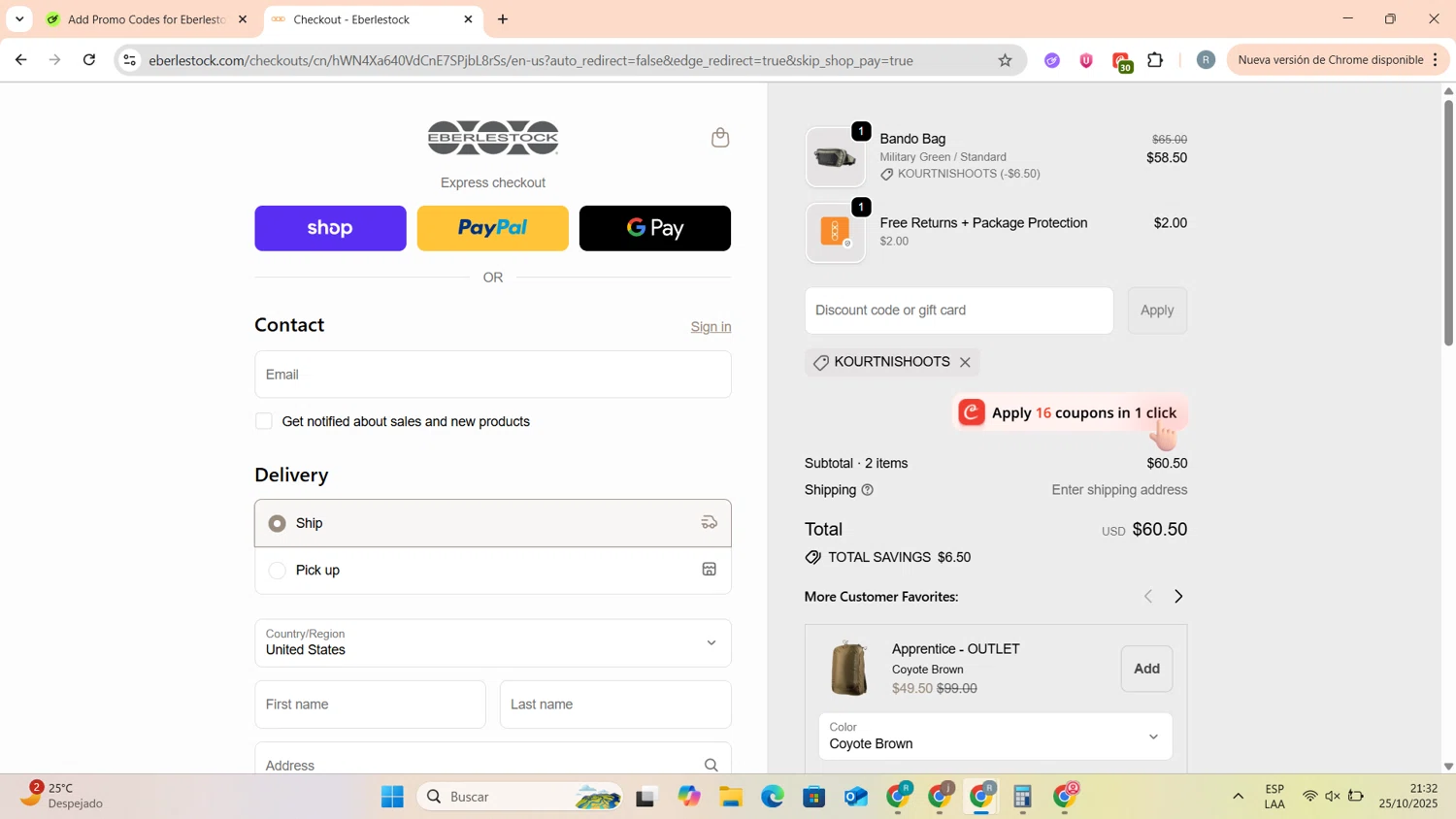The width and height of the screenshot is (1456, 819).
Task: Open Outlook from taskbar
Action: [x=855, y=797]
